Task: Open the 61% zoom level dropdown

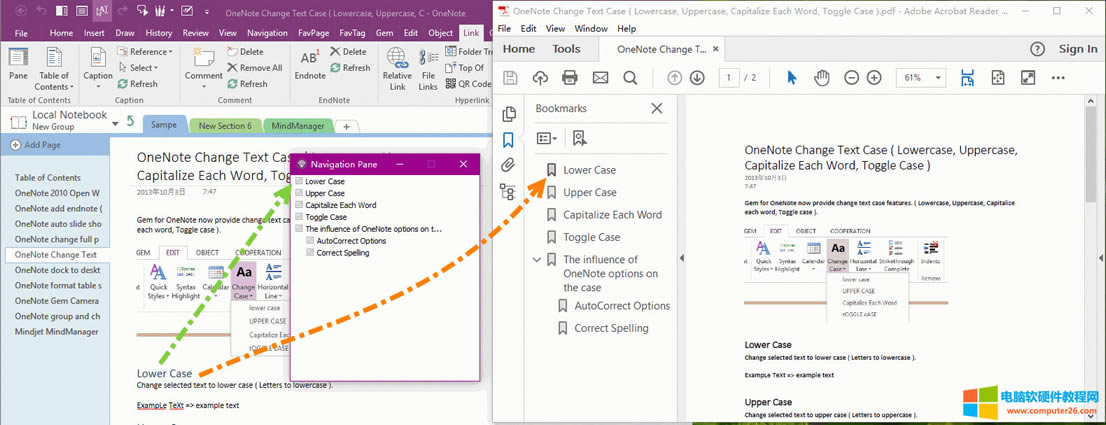Action: 922,78
